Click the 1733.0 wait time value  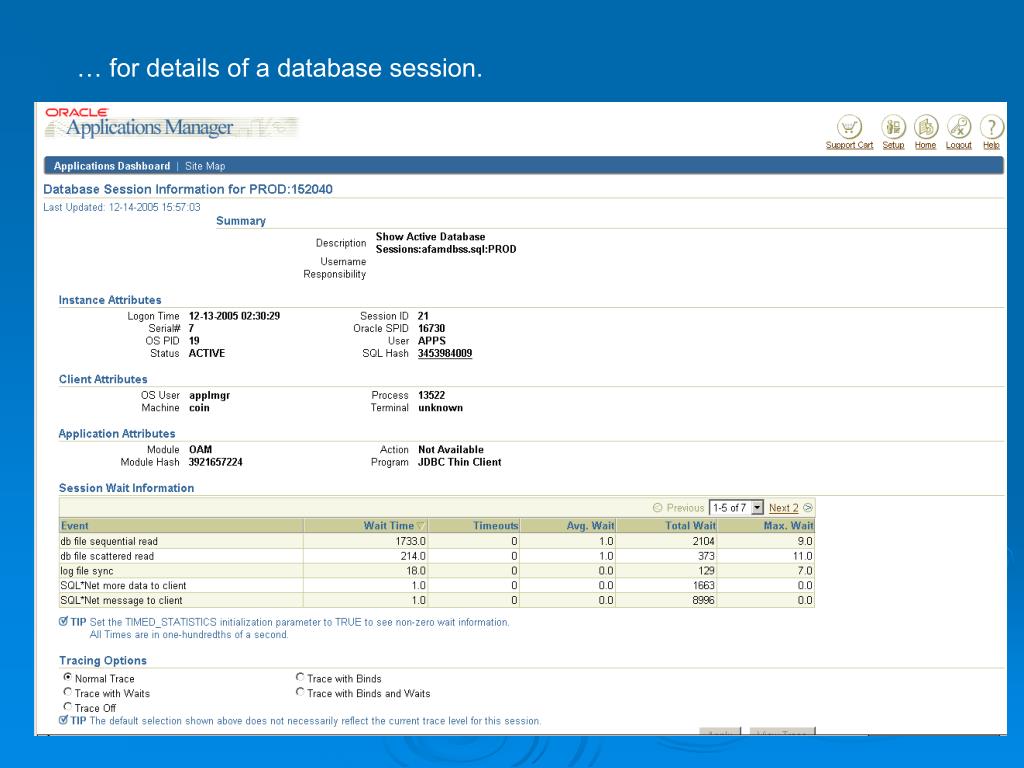tap(410, 541)
